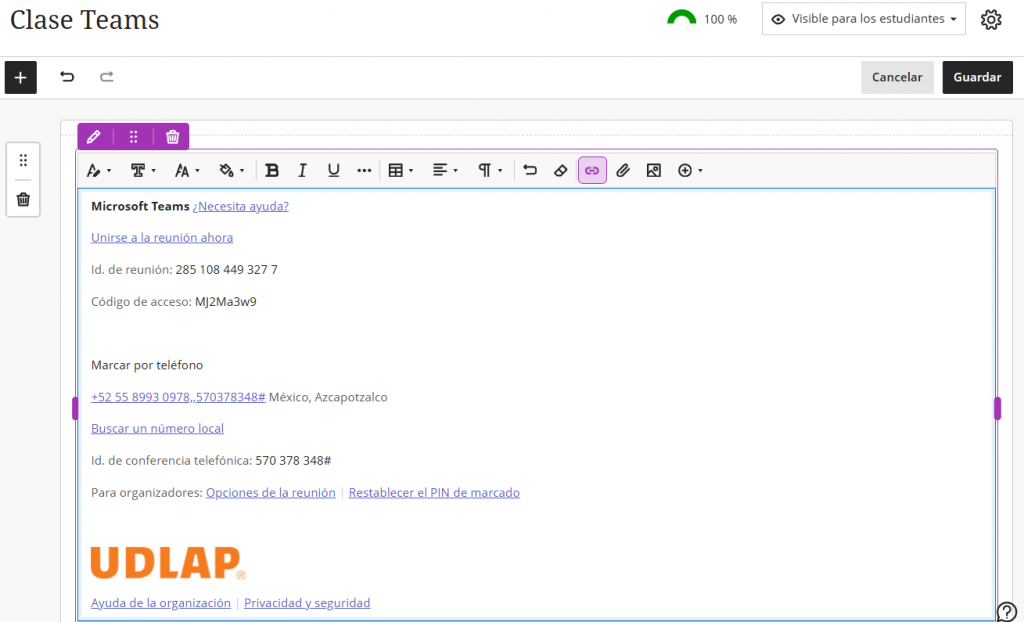This screenshot has width=1024, height=622.
Task: Click the purple pencil edit block icon
Action: coord(93,137)
